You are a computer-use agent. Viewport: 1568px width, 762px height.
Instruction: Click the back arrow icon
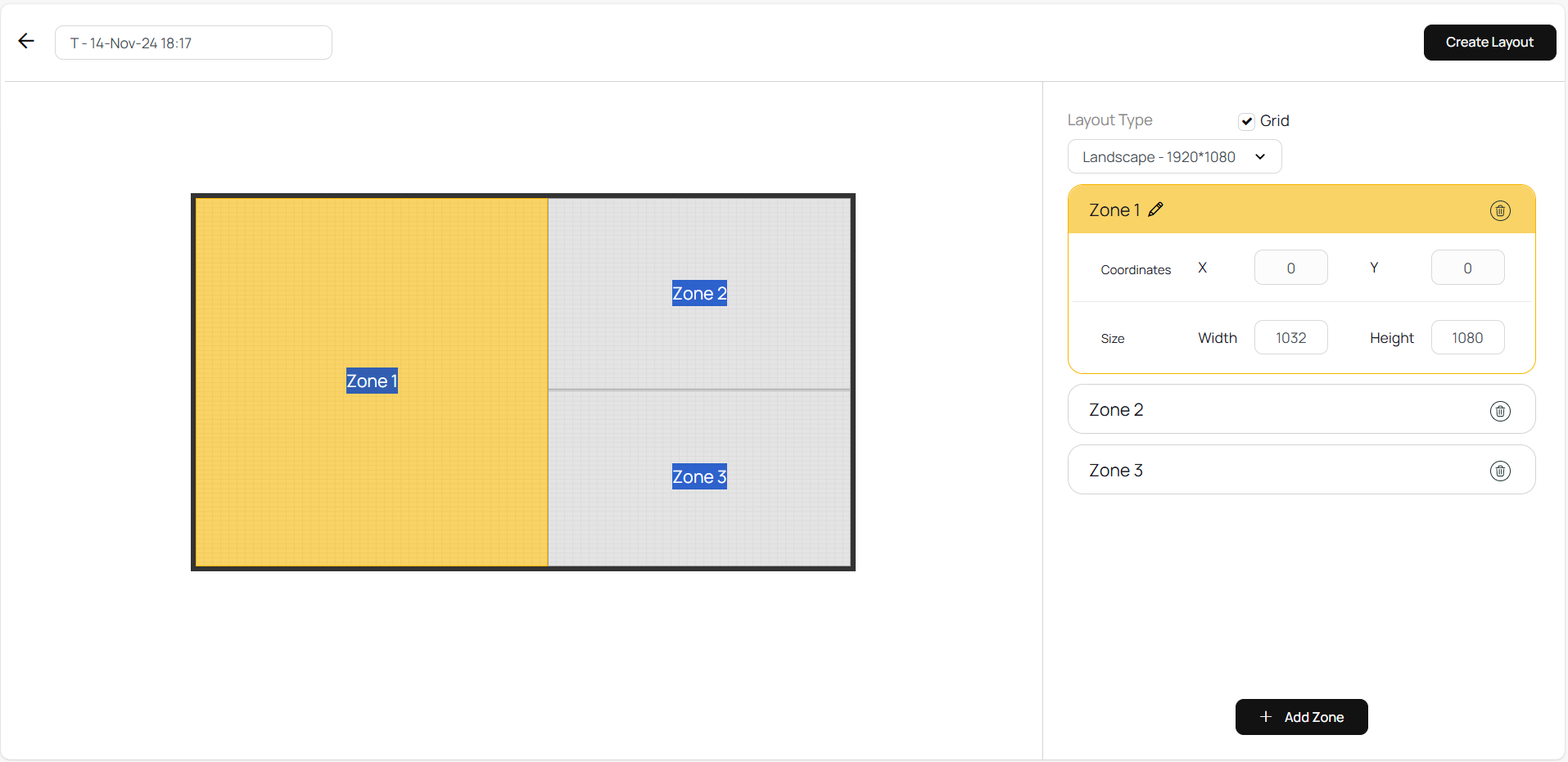[x=26, y=42]
